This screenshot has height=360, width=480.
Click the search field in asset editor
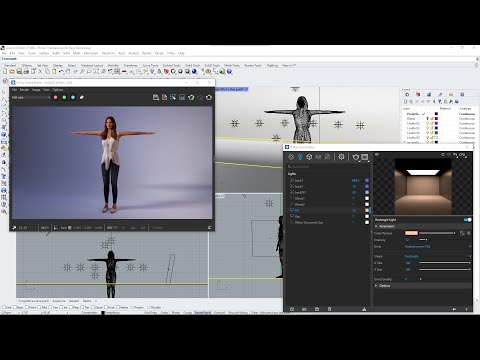pyautogui.click(x=328, y=166)
